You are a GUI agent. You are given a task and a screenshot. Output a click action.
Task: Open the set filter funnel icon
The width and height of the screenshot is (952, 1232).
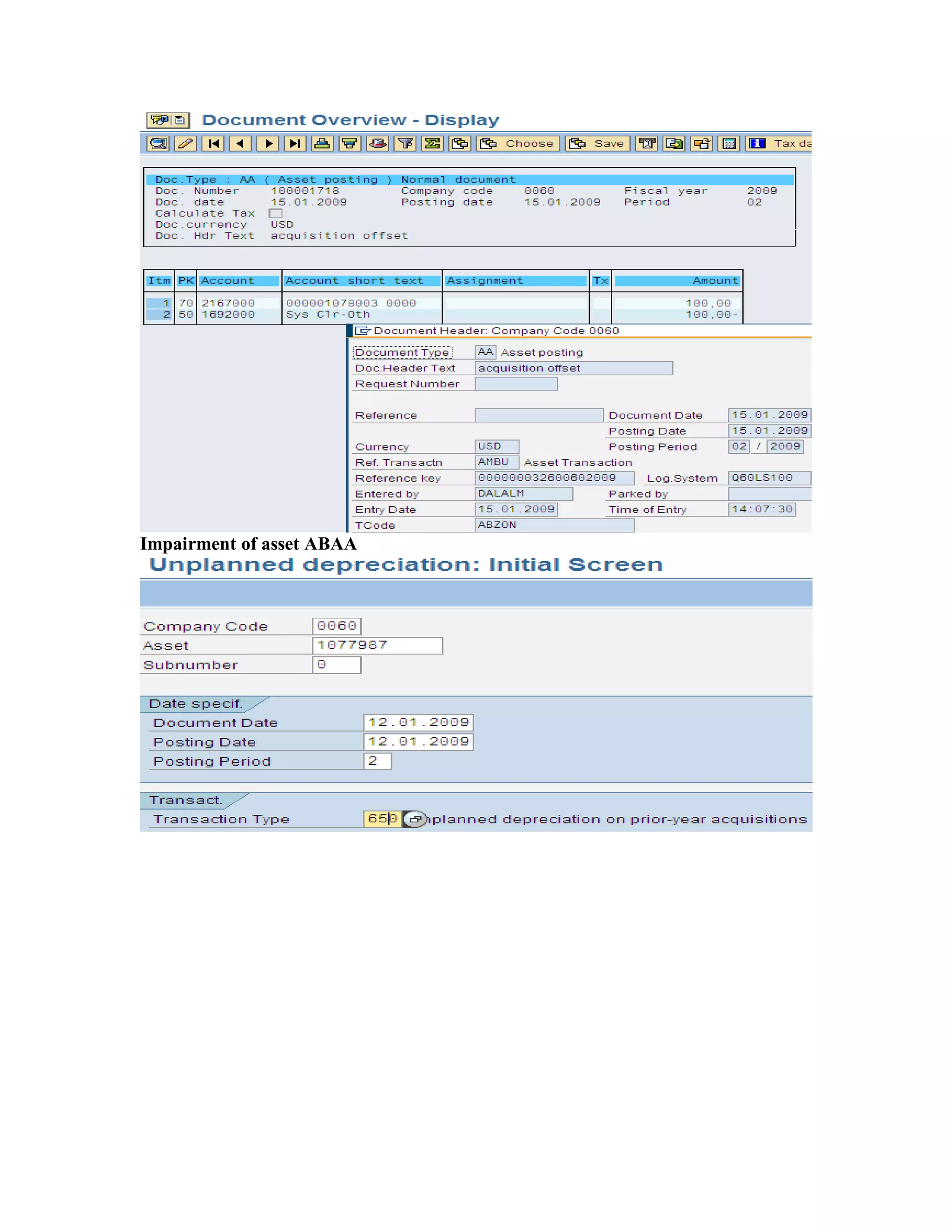(405, 143)
